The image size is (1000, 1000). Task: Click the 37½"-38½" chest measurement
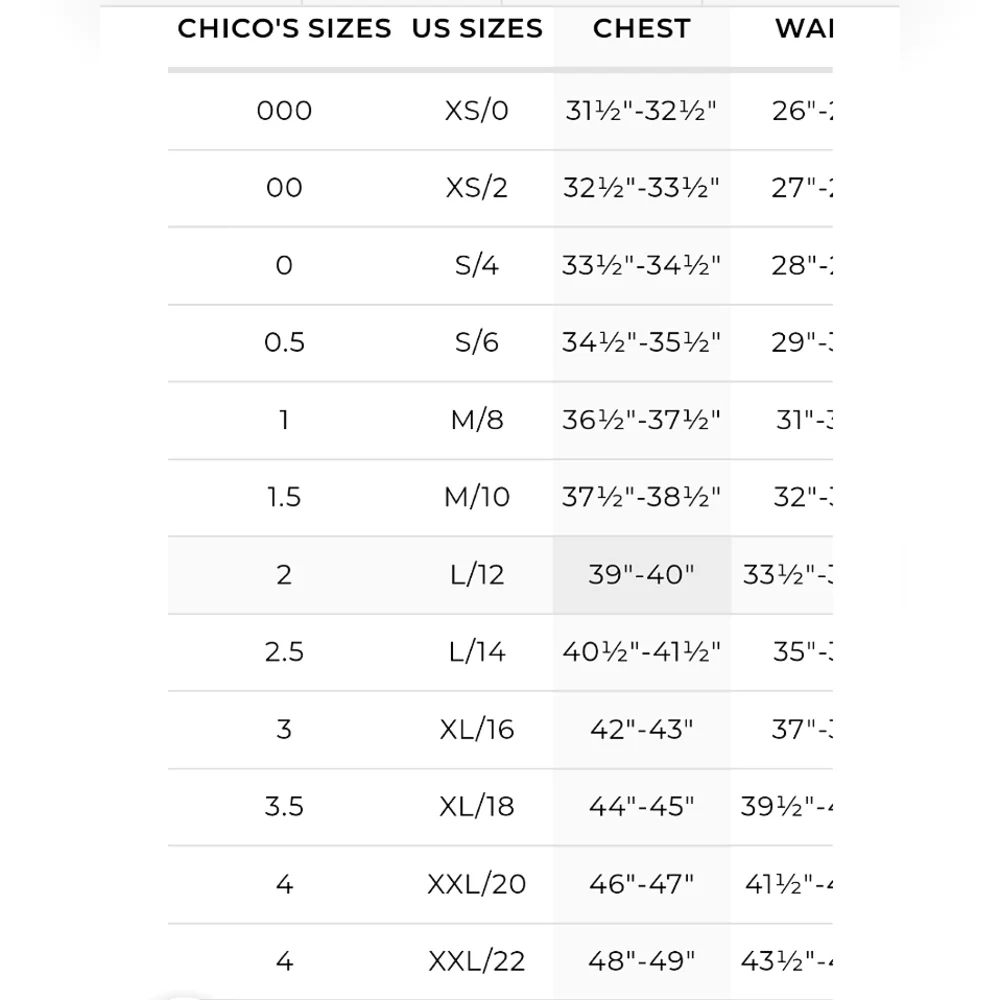click(x=641, y=497)
